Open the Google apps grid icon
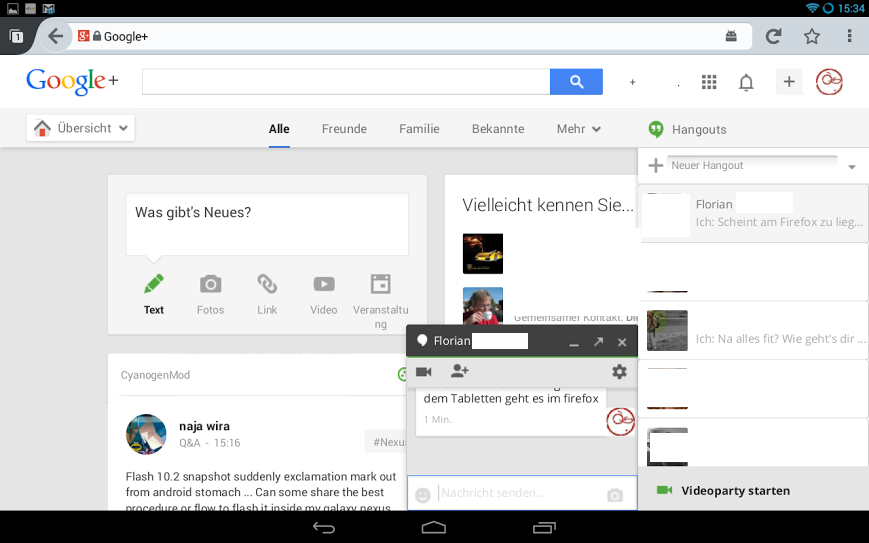 709,82
